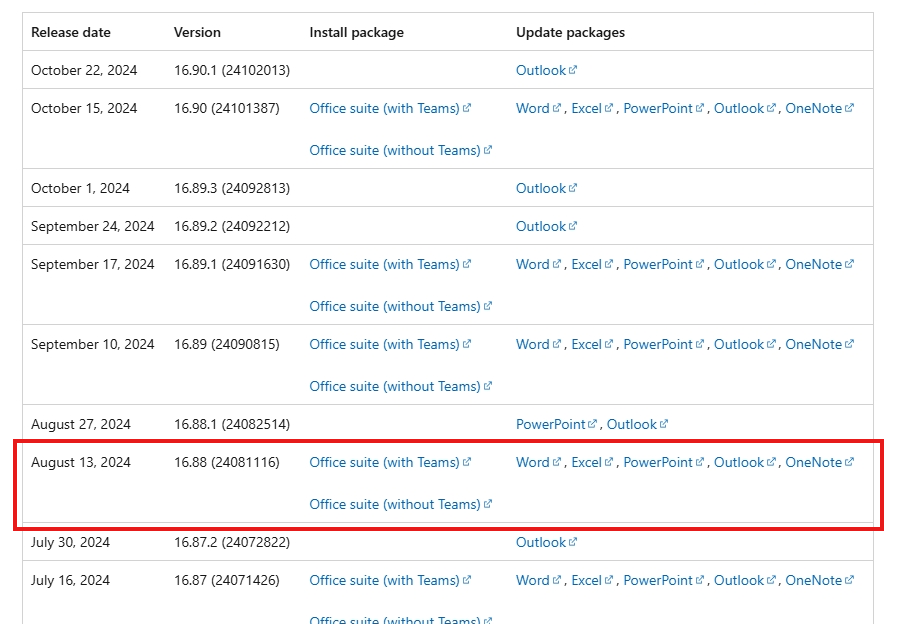Select version text 16.90 (24101387)
Screen dimensions: 900x624
click(x=227, y=108)
